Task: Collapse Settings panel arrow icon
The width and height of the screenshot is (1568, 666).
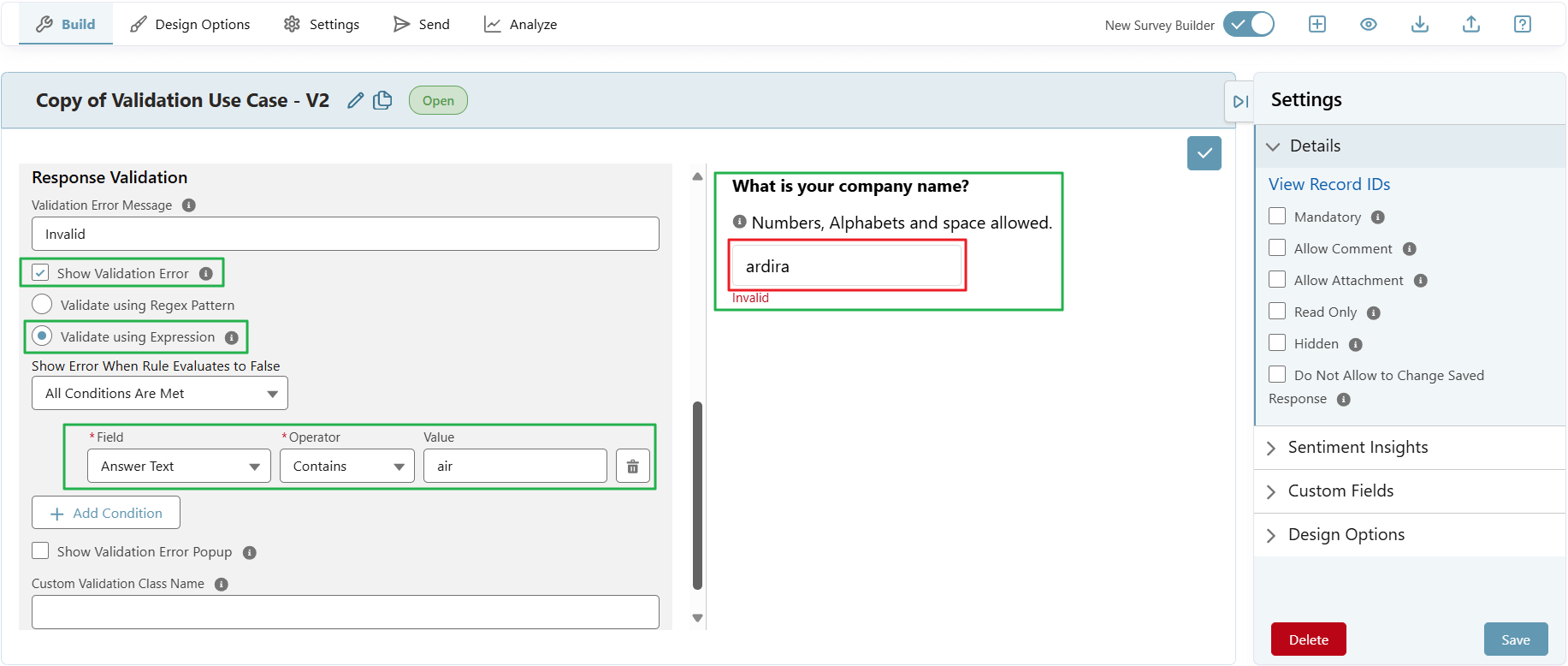Action: pyautogui.click(x=1240, y=102)
